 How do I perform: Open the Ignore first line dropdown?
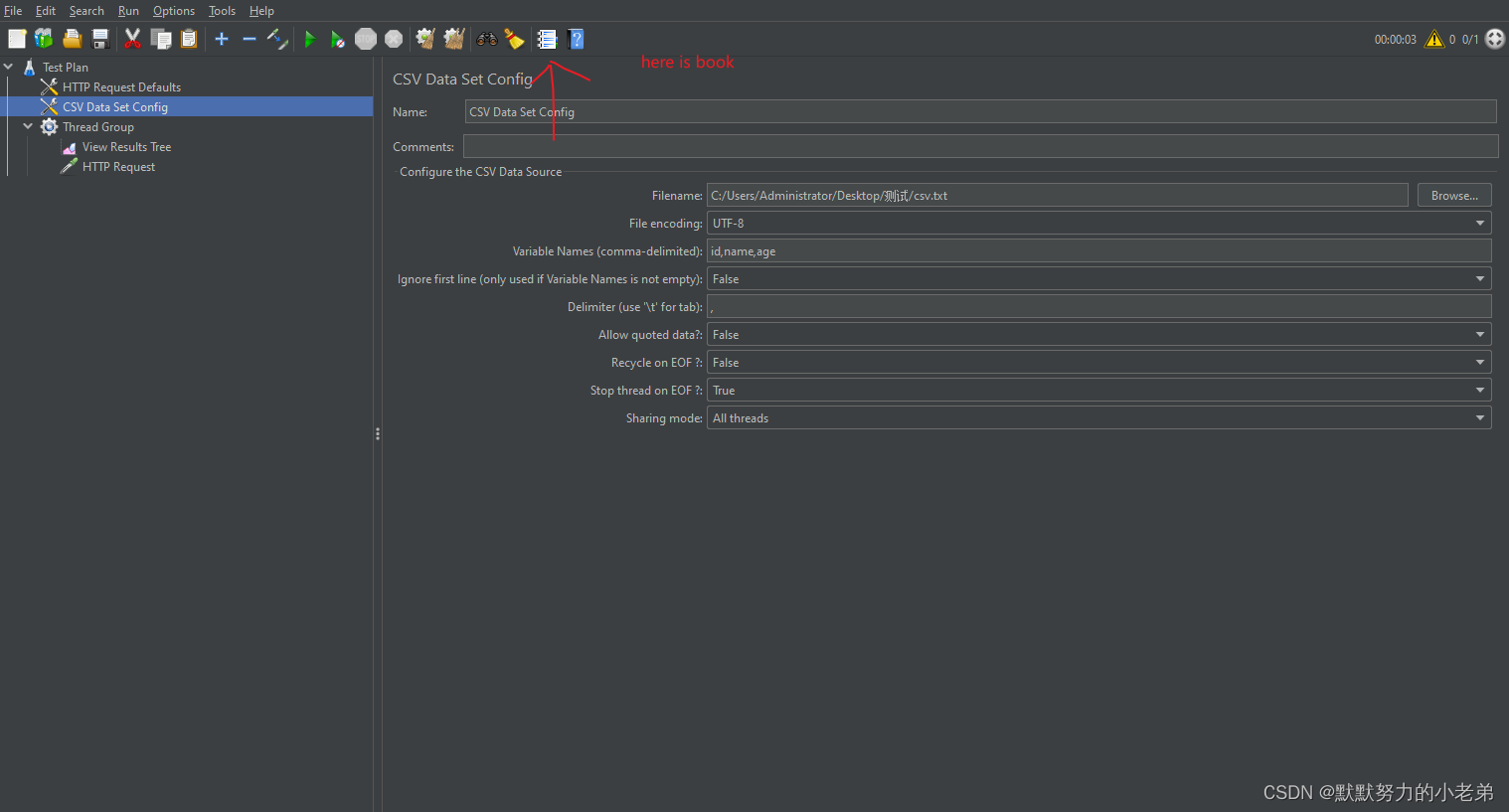coord(1098,279)
